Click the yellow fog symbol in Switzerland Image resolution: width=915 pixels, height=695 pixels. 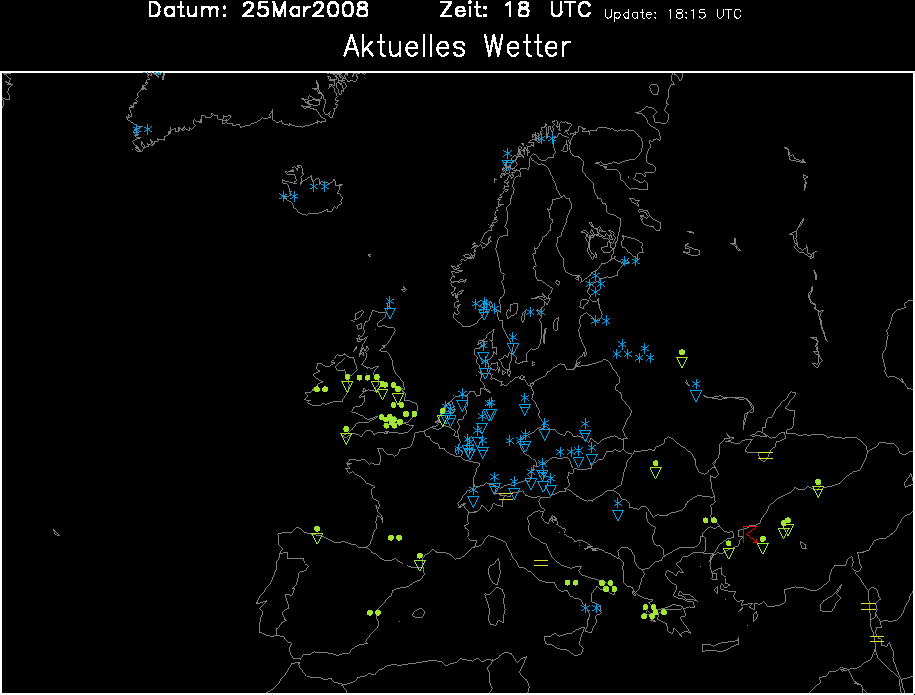tap(506, 497)
